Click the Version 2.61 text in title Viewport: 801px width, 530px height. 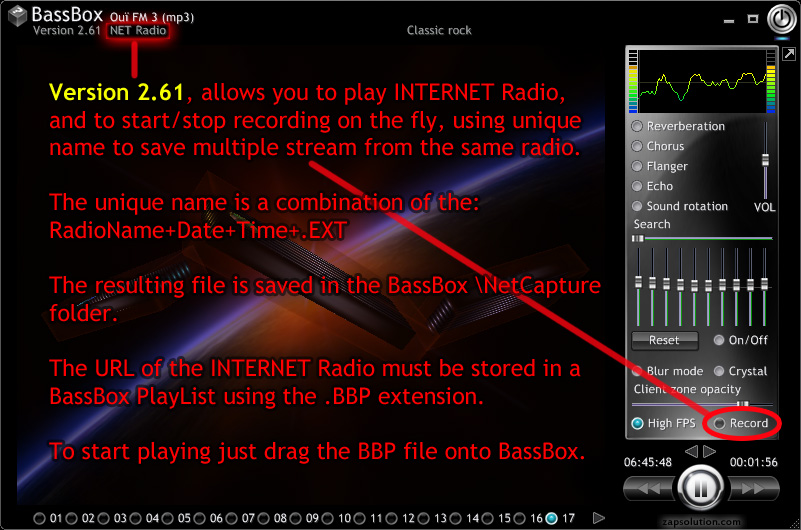pos(66,30)
